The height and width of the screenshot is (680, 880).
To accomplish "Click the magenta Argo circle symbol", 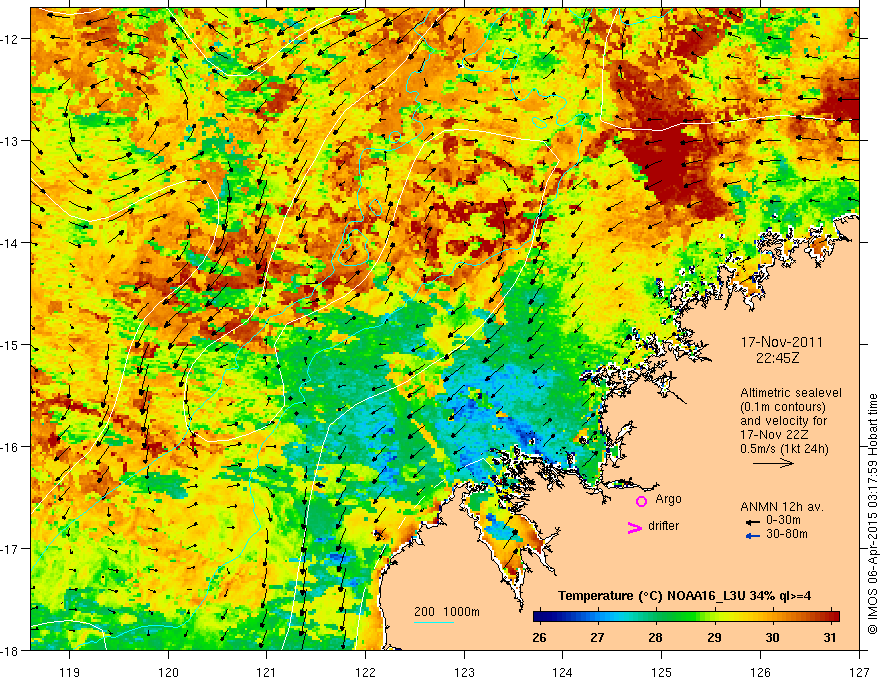I will click(x=641, y=501).
